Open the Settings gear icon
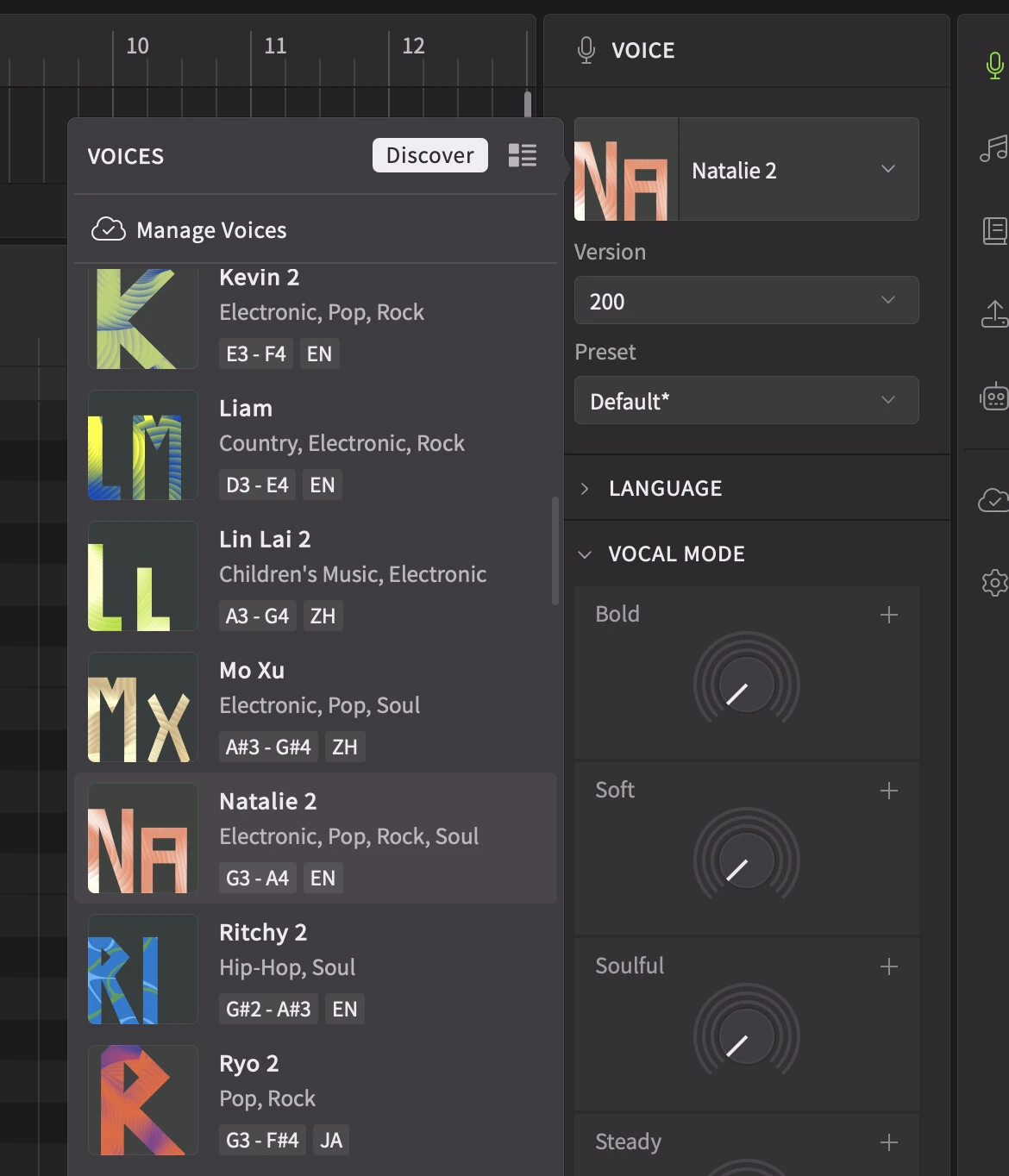Screen dimensions: 1009x1176 pos(995,583)
